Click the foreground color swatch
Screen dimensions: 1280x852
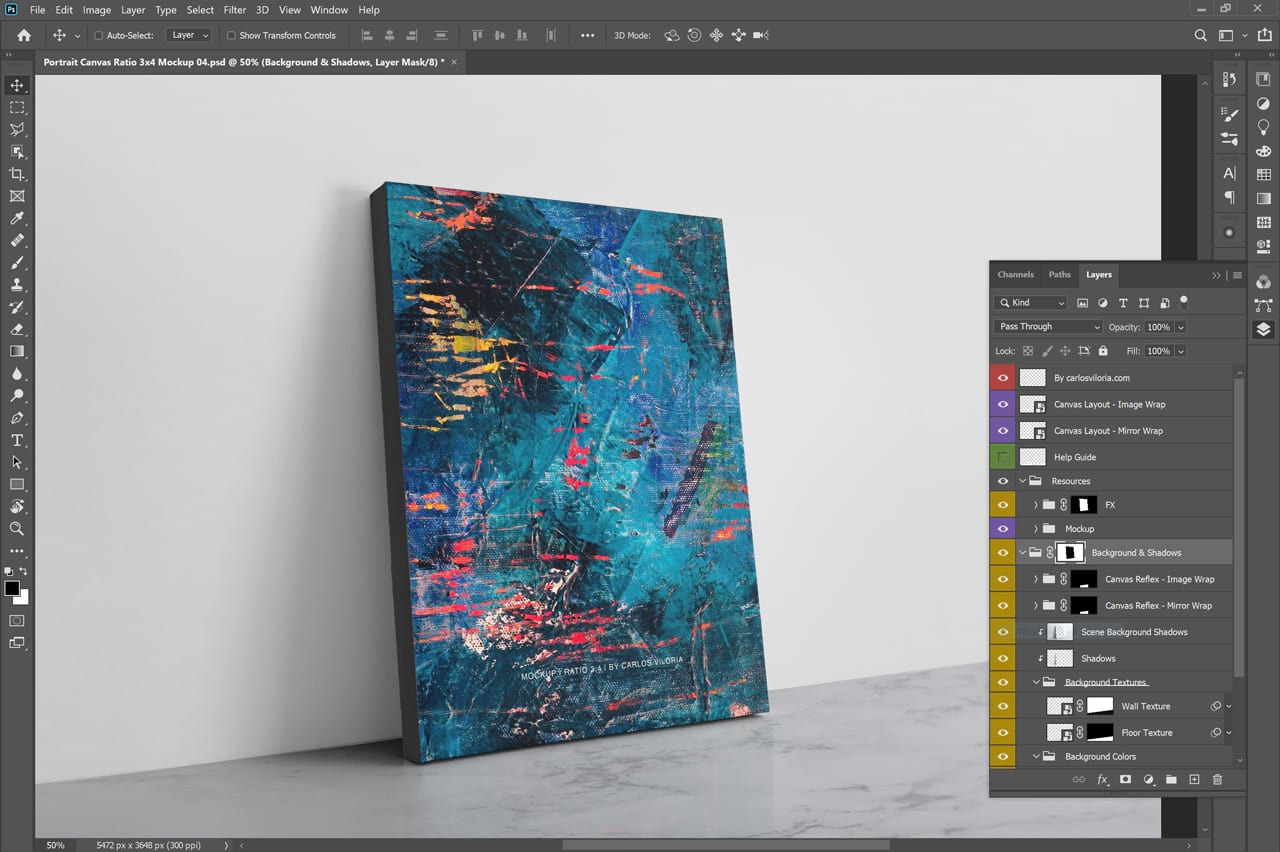coord(12,588)
